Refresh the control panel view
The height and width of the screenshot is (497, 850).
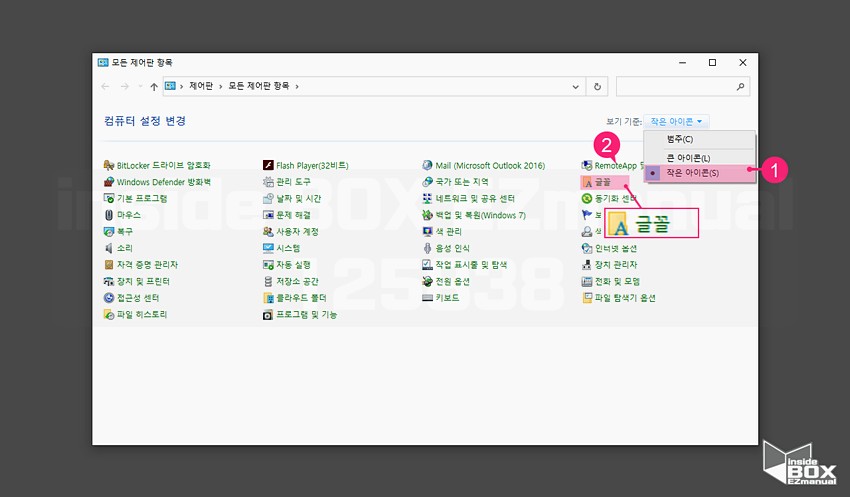click(597, 87)
